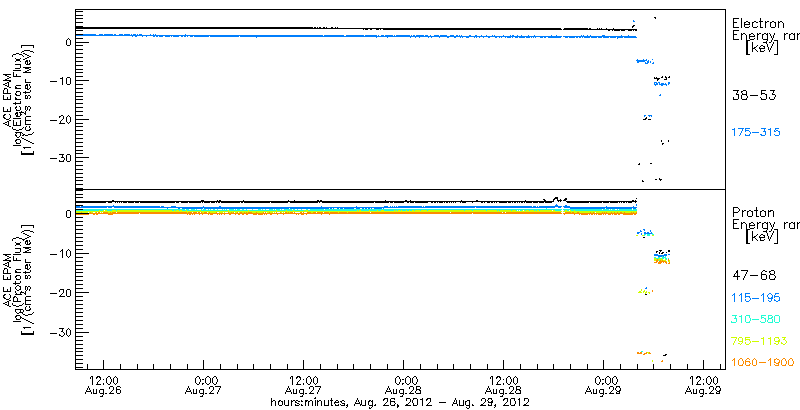Click the yellow 795-1193 proton legend label
This screenshot has width=800, height=410.
tap(759, 341)
